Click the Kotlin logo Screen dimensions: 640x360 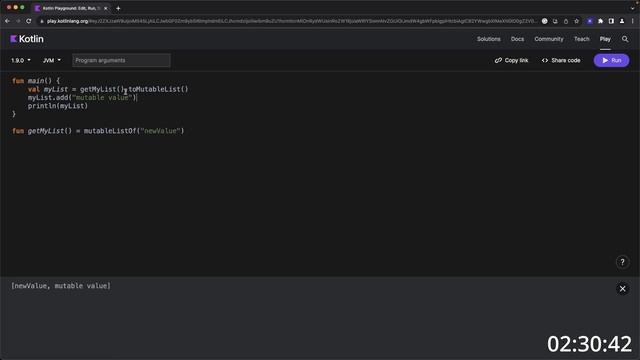coord(27,39)
